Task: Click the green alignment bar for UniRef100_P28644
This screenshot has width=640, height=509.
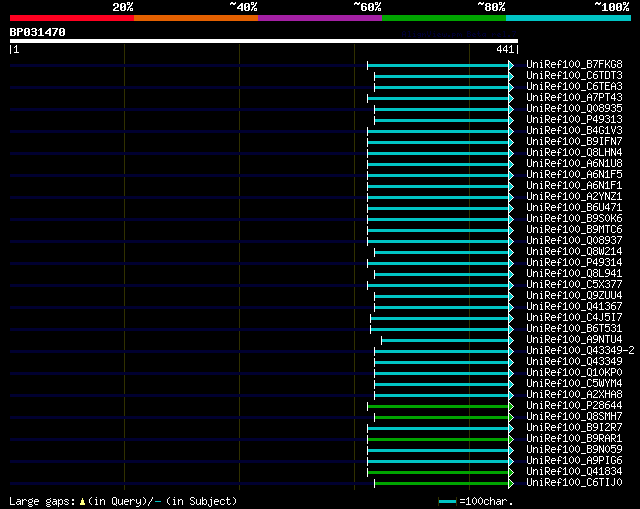Action: point(438,407)
